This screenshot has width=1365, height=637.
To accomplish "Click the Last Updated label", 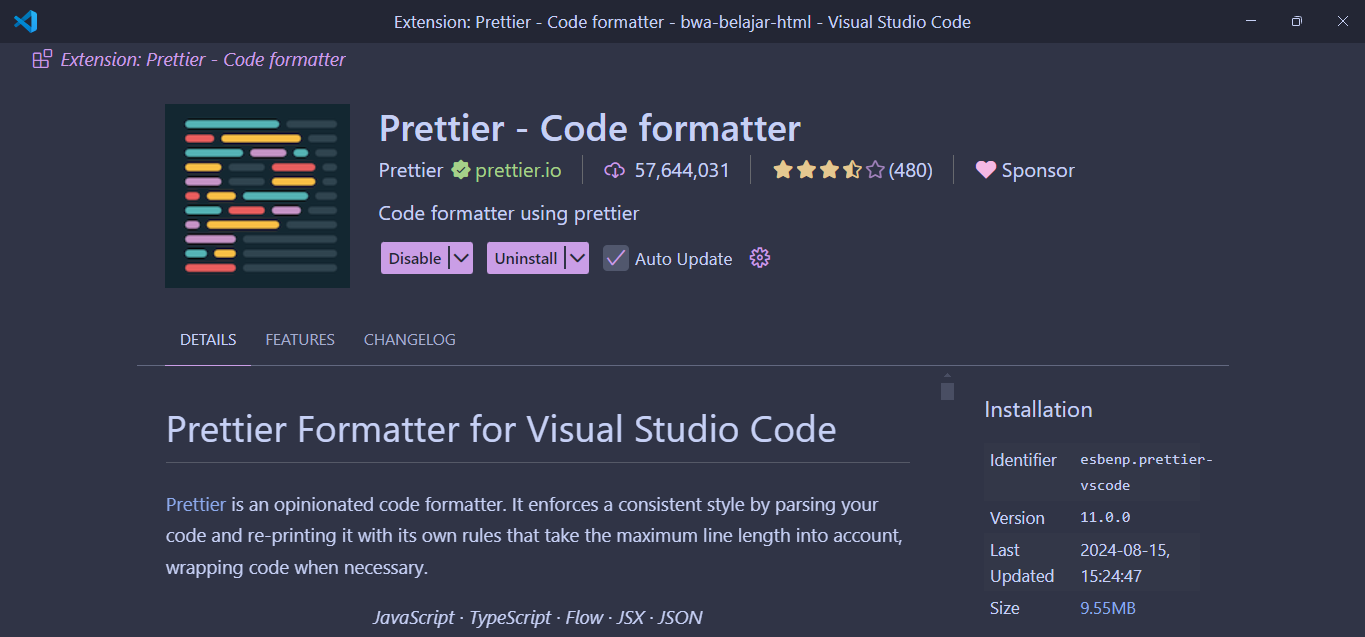I will [1022, 563].
